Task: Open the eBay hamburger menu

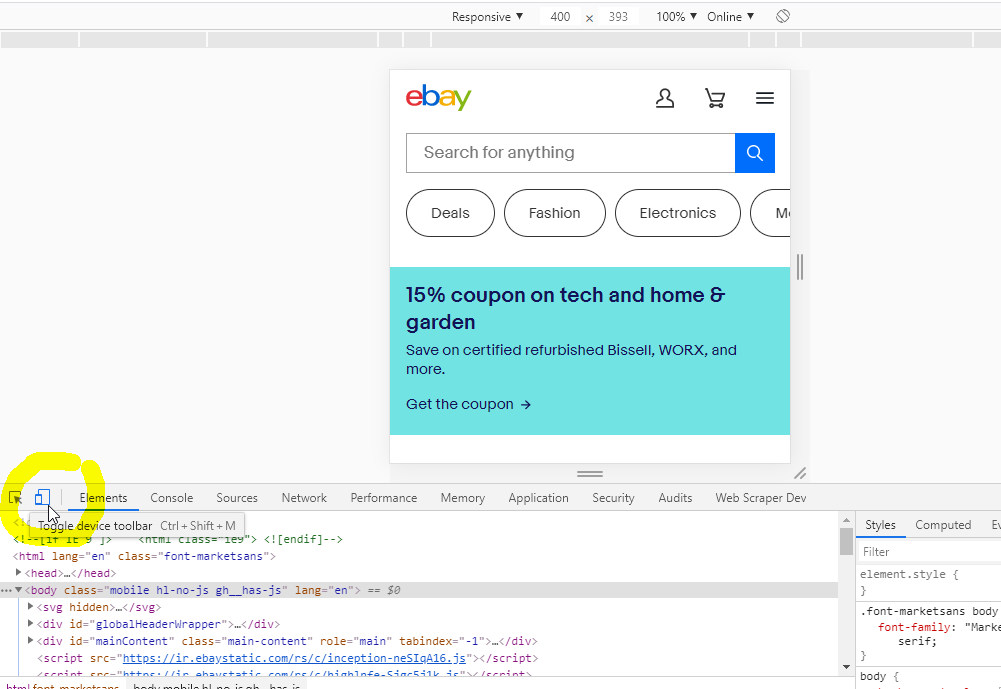Action: (765, 98)
